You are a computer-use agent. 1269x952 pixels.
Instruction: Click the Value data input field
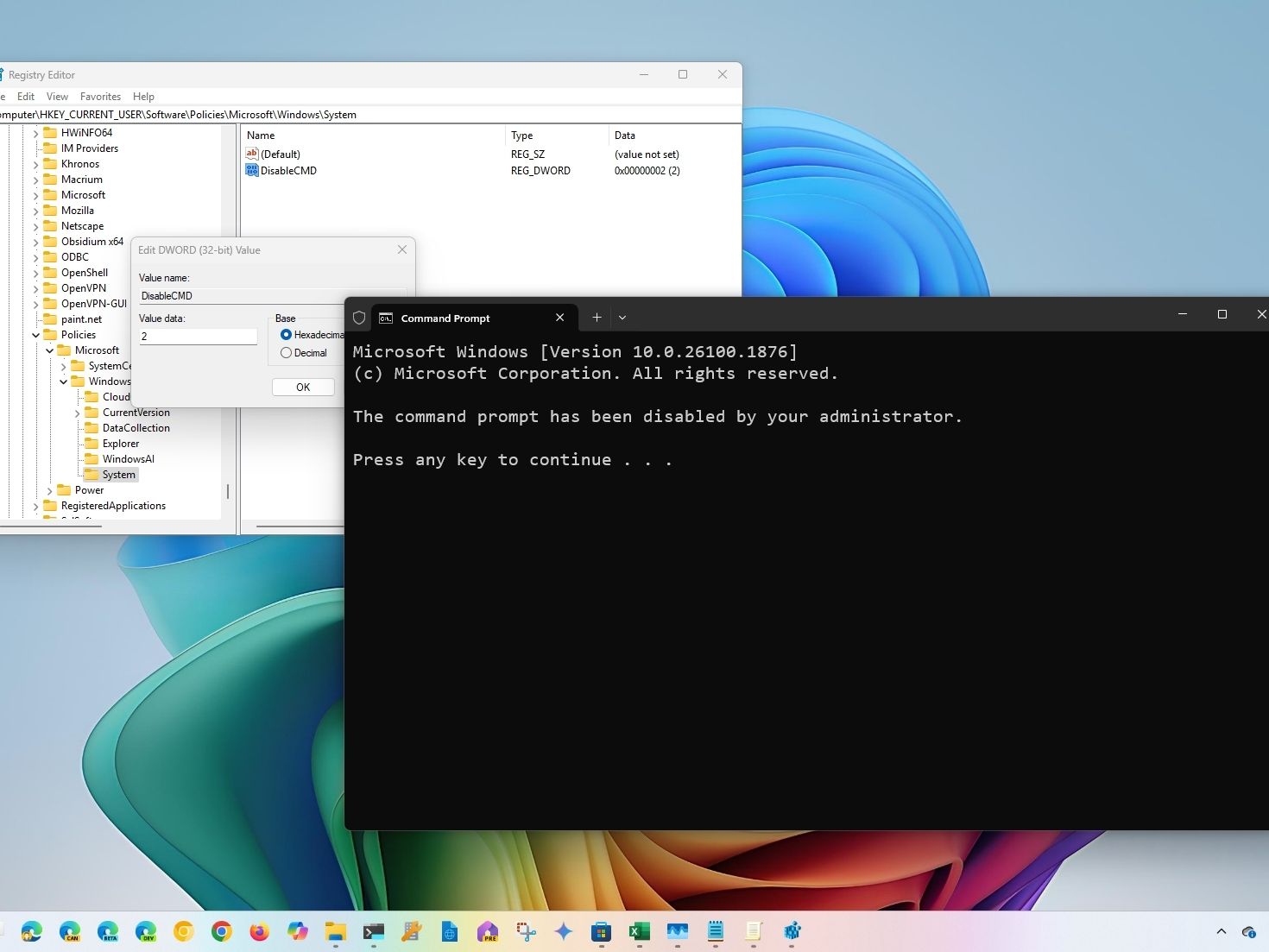(198, 337)
